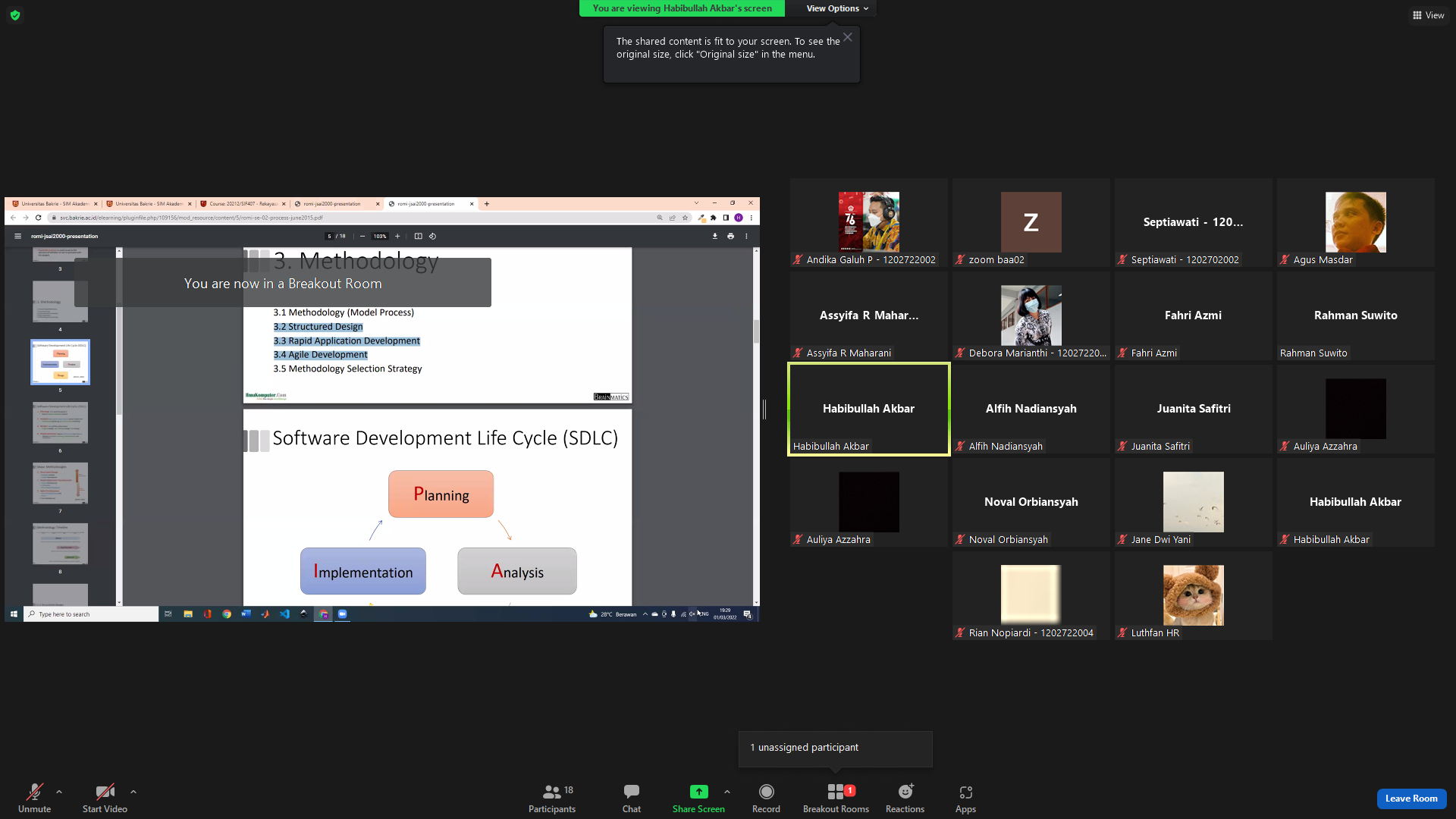Select page 5 thumbnail in the PDF sidebar
The width and height of the screenshot is (1456, 819).
tap(60, 362)
